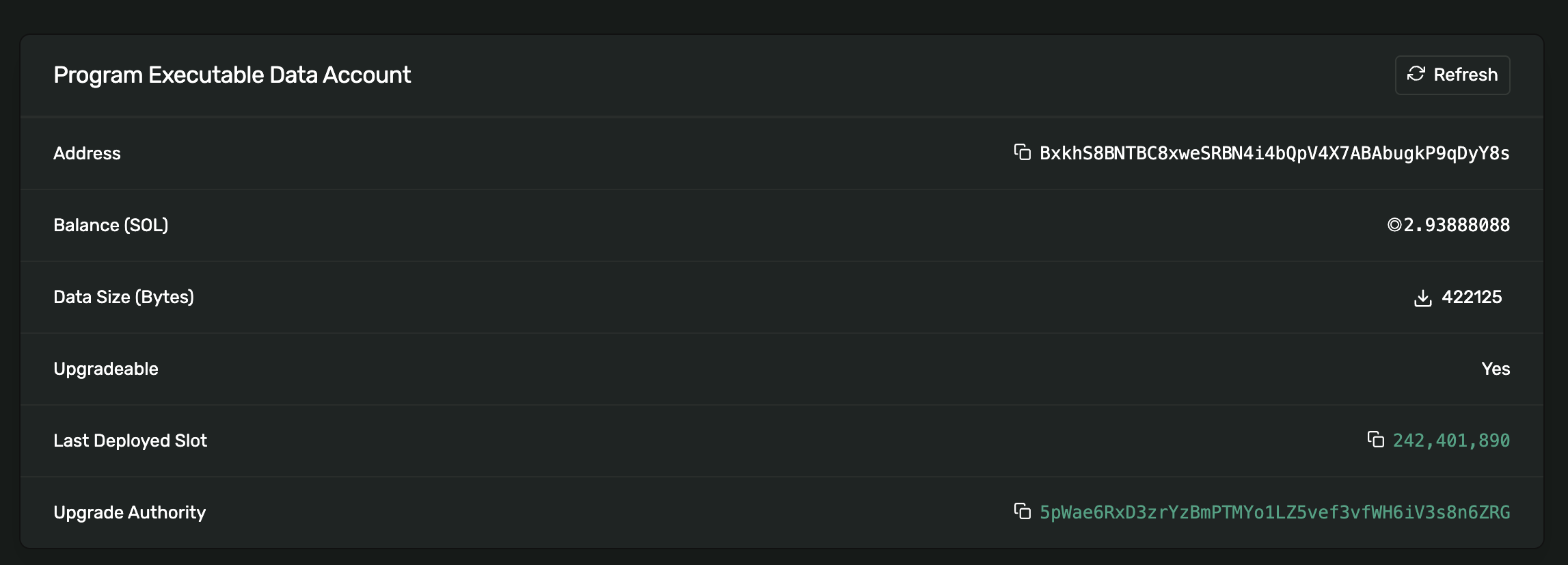Click the circular refresh arrows icon
This screenshot has height=565, width=1568.
[1416, 75]
